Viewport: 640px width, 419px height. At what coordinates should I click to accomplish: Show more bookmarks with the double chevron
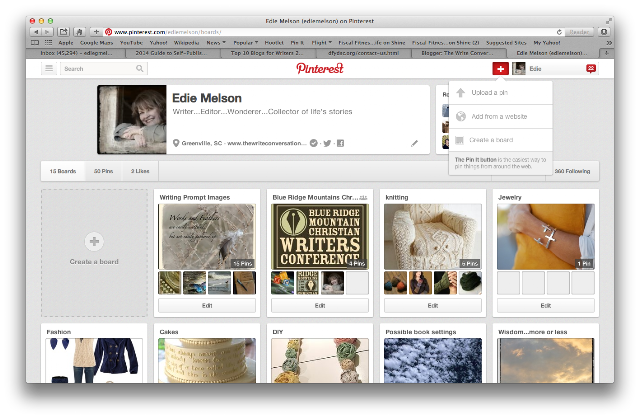pos(609,42)
